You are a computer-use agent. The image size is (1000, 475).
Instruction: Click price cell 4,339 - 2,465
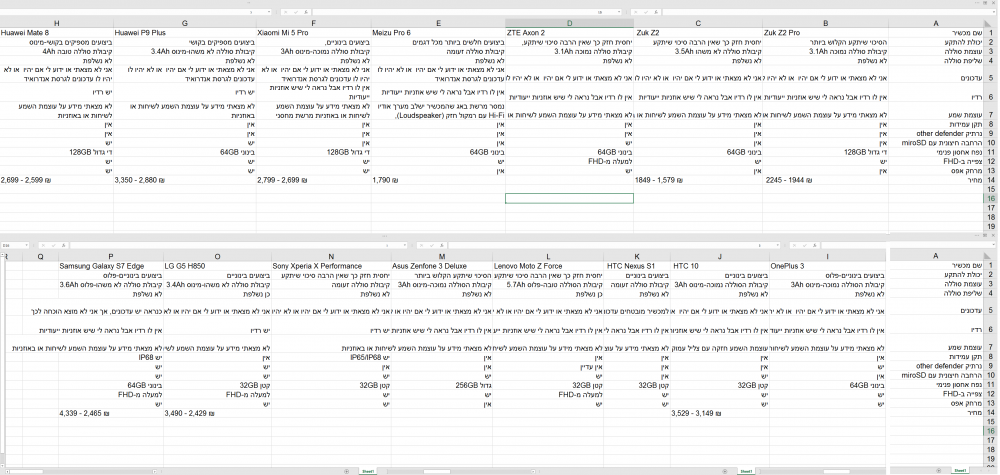[x=111, y=414]
